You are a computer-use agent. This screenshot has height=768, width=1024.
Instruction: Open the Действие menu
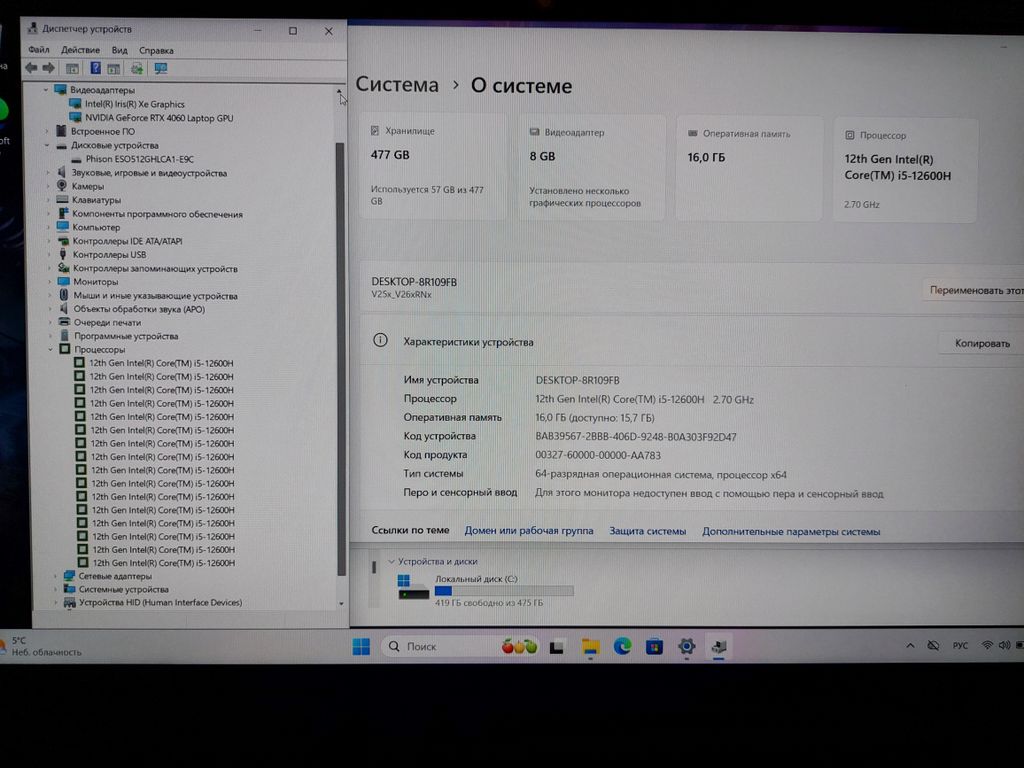80,50
